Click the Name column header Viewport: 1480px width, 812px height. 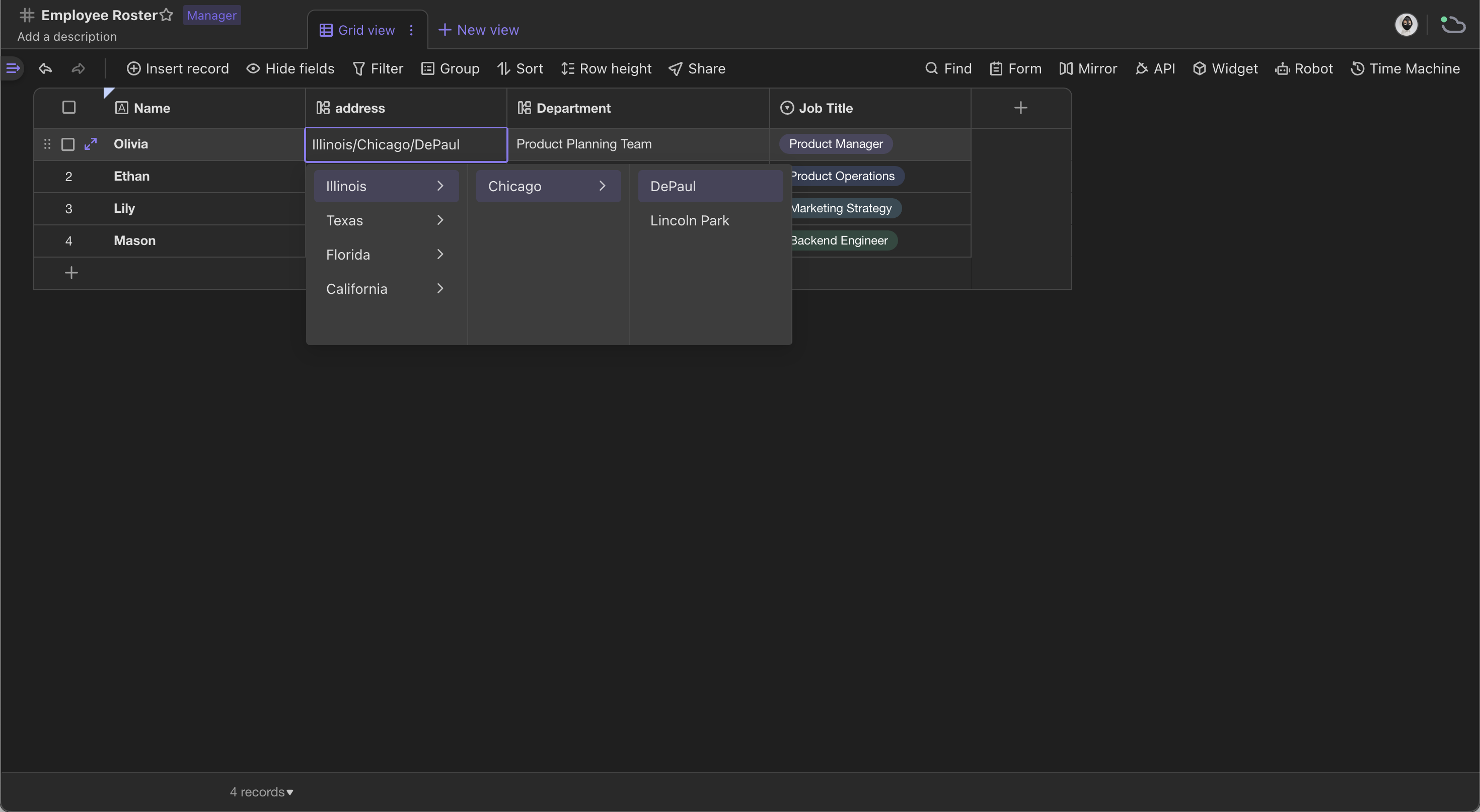coord(204,108)
